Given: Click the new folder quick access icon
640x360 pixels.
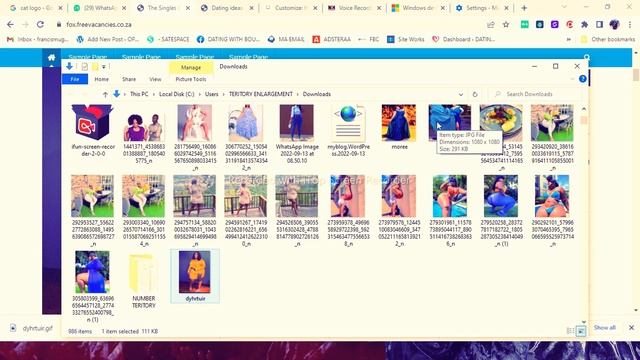Looking at the screenshot, I should [x=95, y=67].
